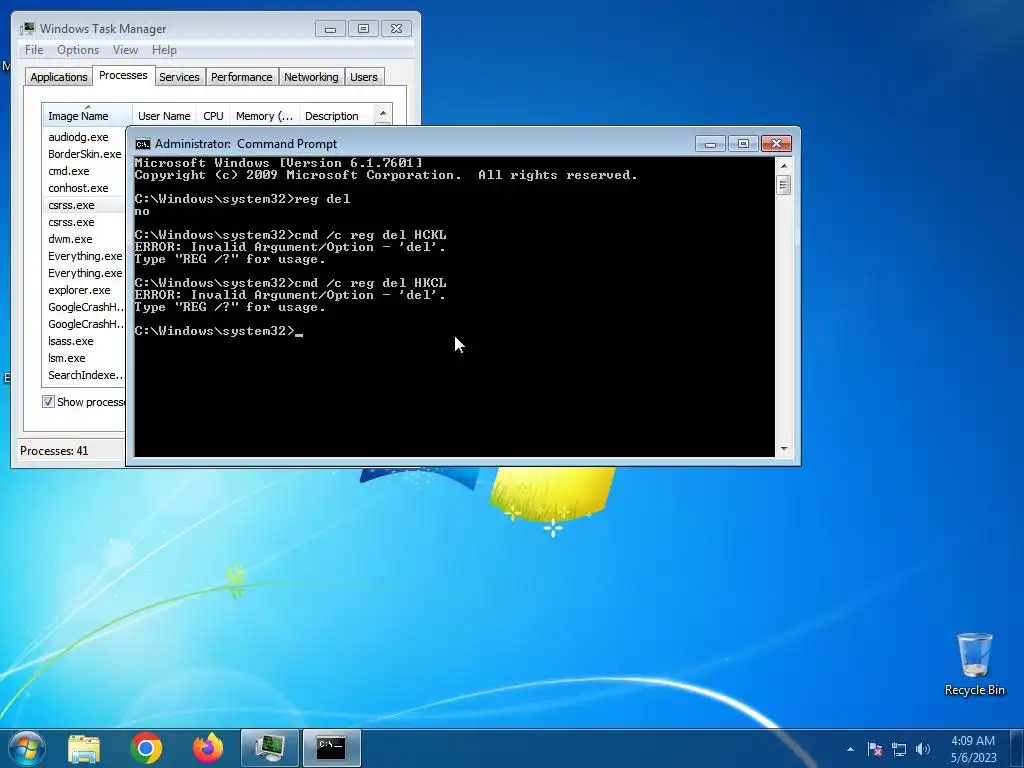The image size is (1024, 768).
Task: Click Command Prompt title bar icon
Action: pos(142,144)
